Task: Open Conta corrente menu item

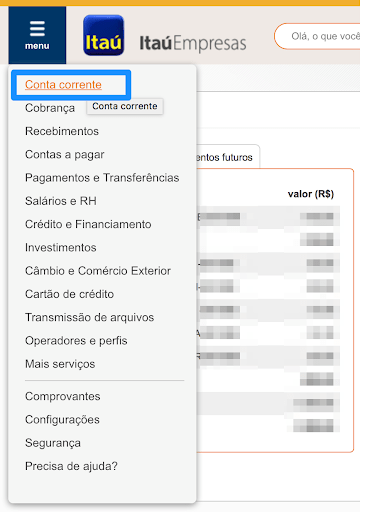Action: coord(63,85)
